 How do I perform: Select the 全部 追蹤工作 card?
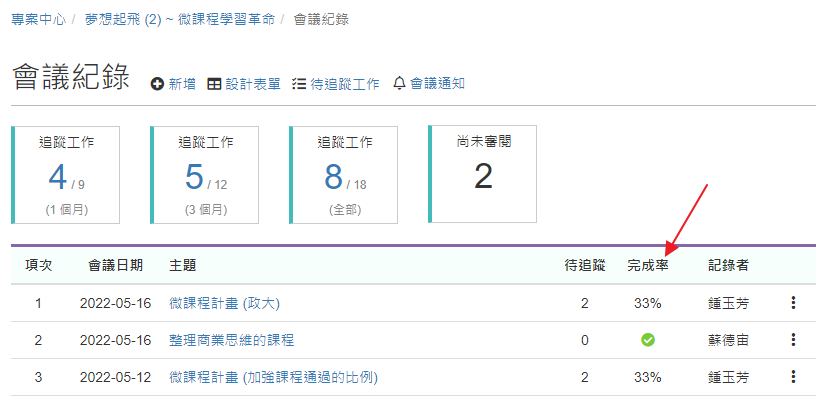point(344,175)
